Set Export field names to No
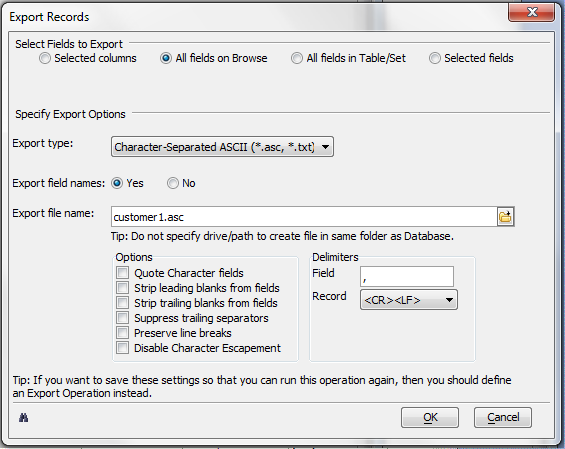 coord(173,183)
